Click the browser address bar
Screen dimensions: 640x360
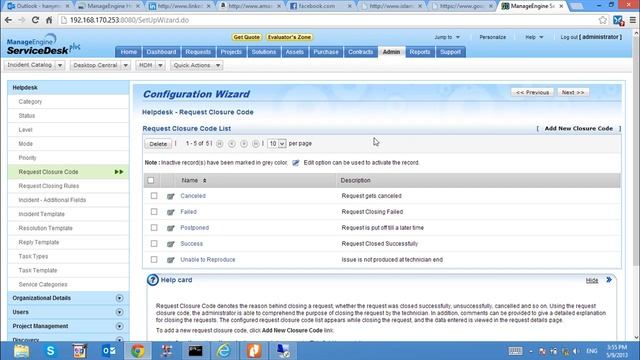click(327, 20)
